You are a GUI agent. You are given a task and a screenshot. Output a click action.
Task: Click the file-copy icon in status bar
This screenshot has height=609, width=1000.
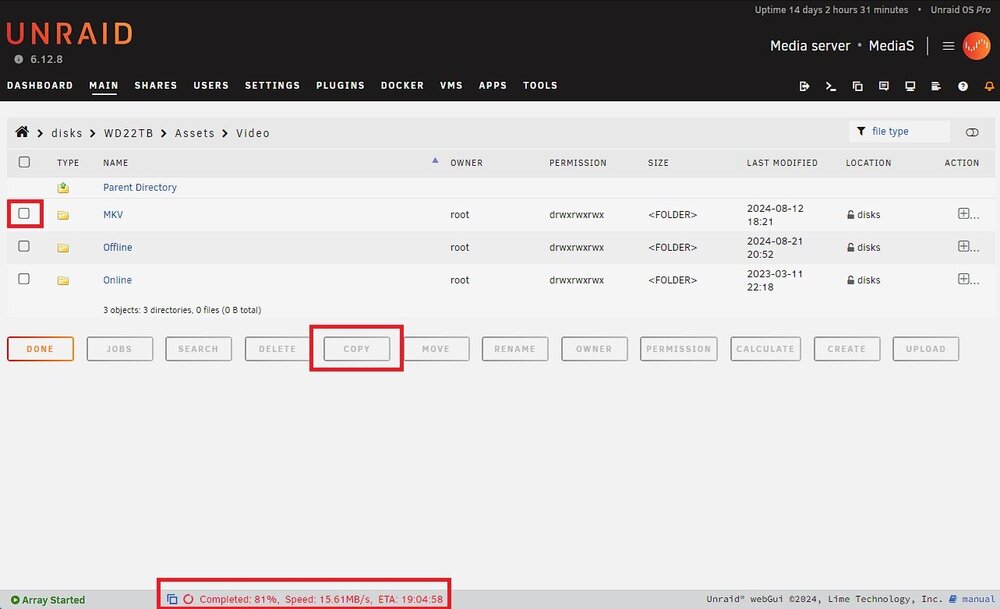pyautogui.click(x=172, y=599)
